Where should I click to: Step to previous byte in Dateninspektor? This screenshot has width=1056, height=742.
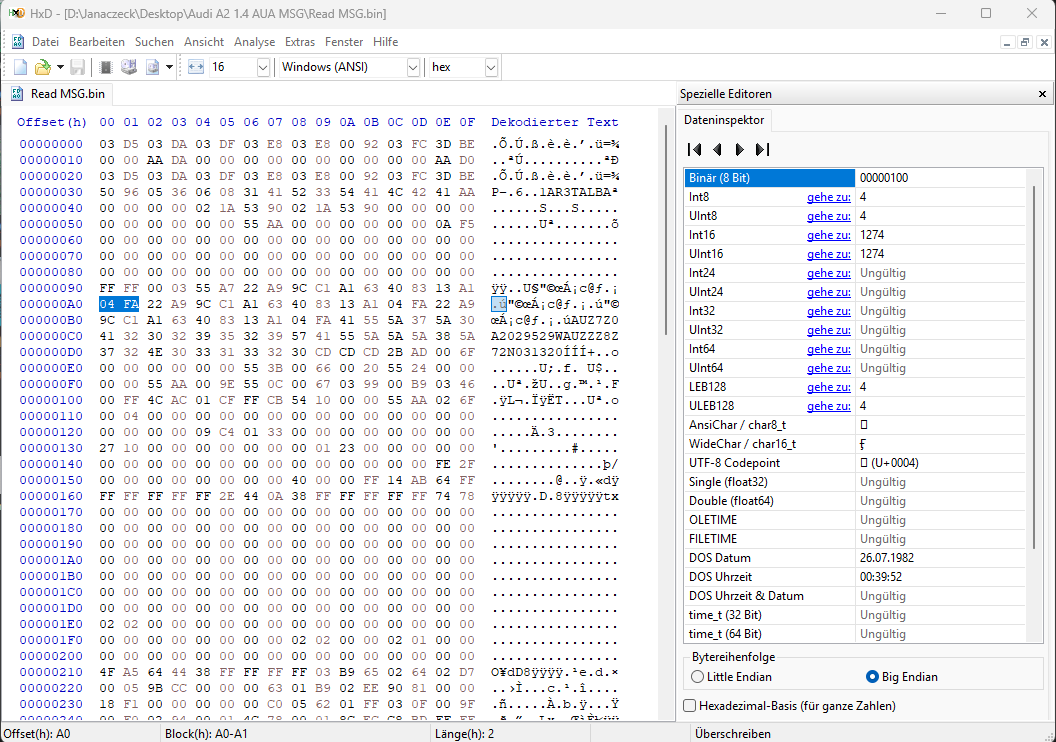coord(717,149)
